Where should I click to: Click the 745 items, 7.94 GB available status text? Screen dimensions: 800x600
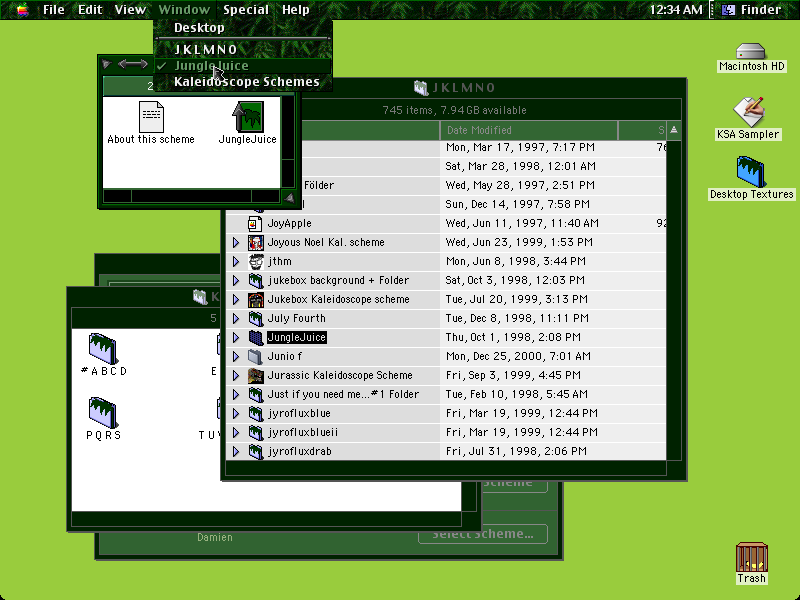coord(454,110)
